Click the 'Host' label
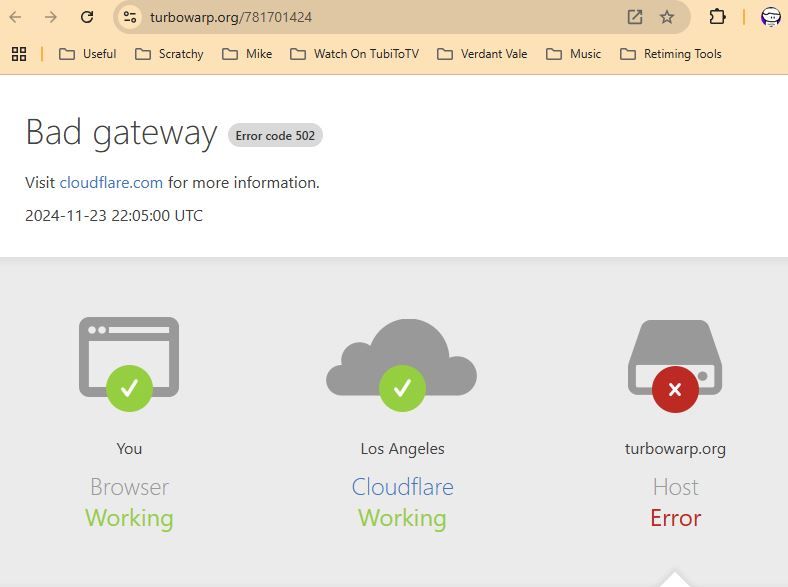Screen dimensions: 788x587 (675, 487)
